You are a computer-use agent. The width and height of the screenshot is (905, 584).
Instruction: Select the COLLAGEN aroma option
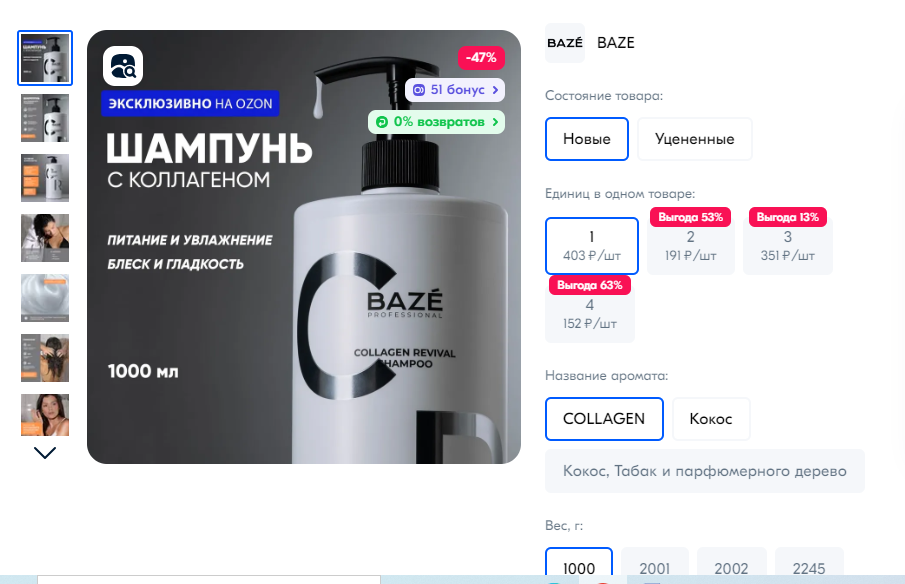click(x=604, y=419)
